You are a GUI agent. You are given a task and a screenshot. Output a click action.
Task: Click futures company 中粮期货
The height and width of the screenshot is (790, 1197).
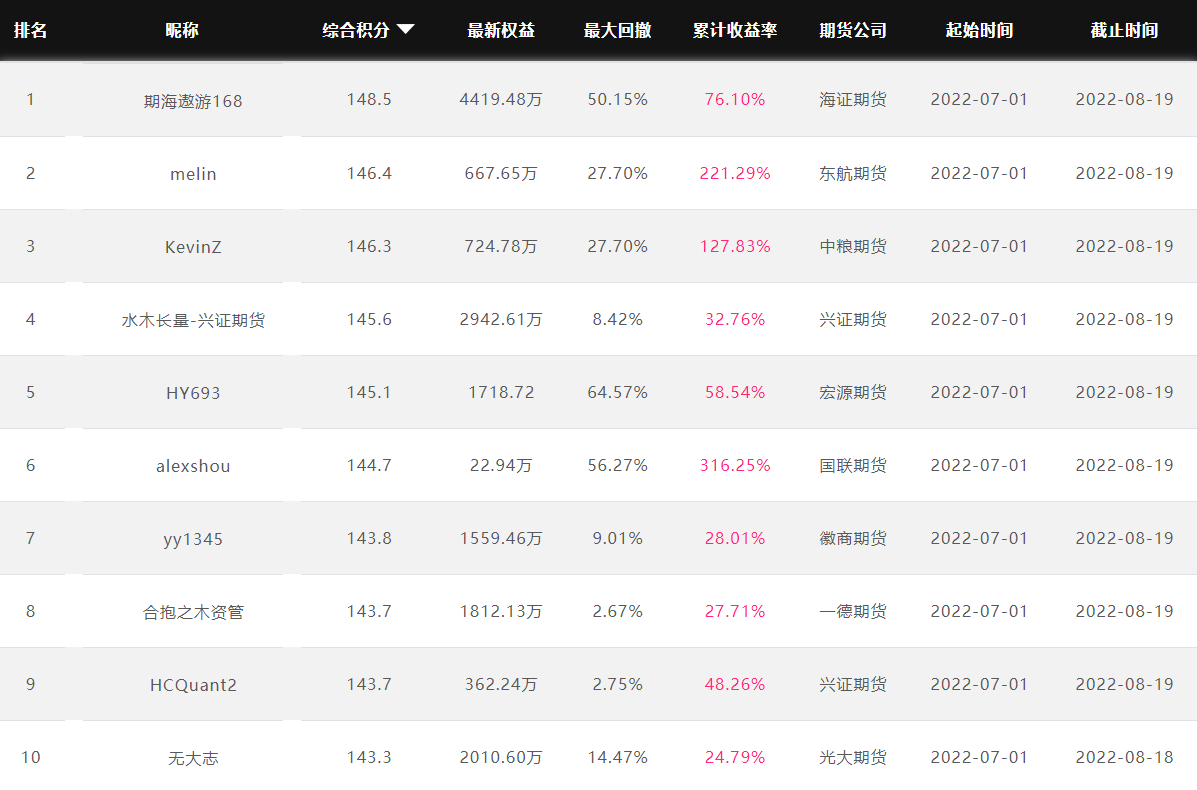coord(853,246)
